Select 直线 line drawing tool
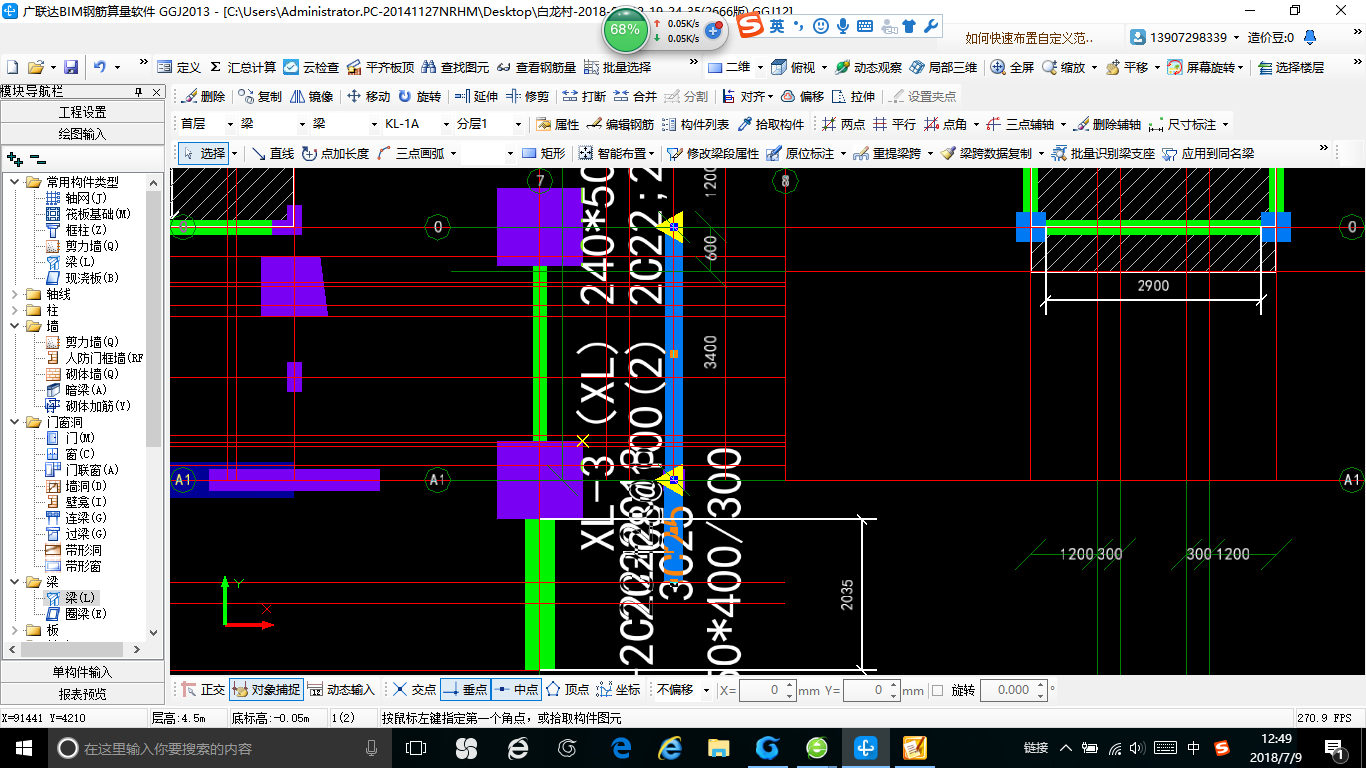The height and width of the screenshot is (768, 1366). click(x=273, y=153)
